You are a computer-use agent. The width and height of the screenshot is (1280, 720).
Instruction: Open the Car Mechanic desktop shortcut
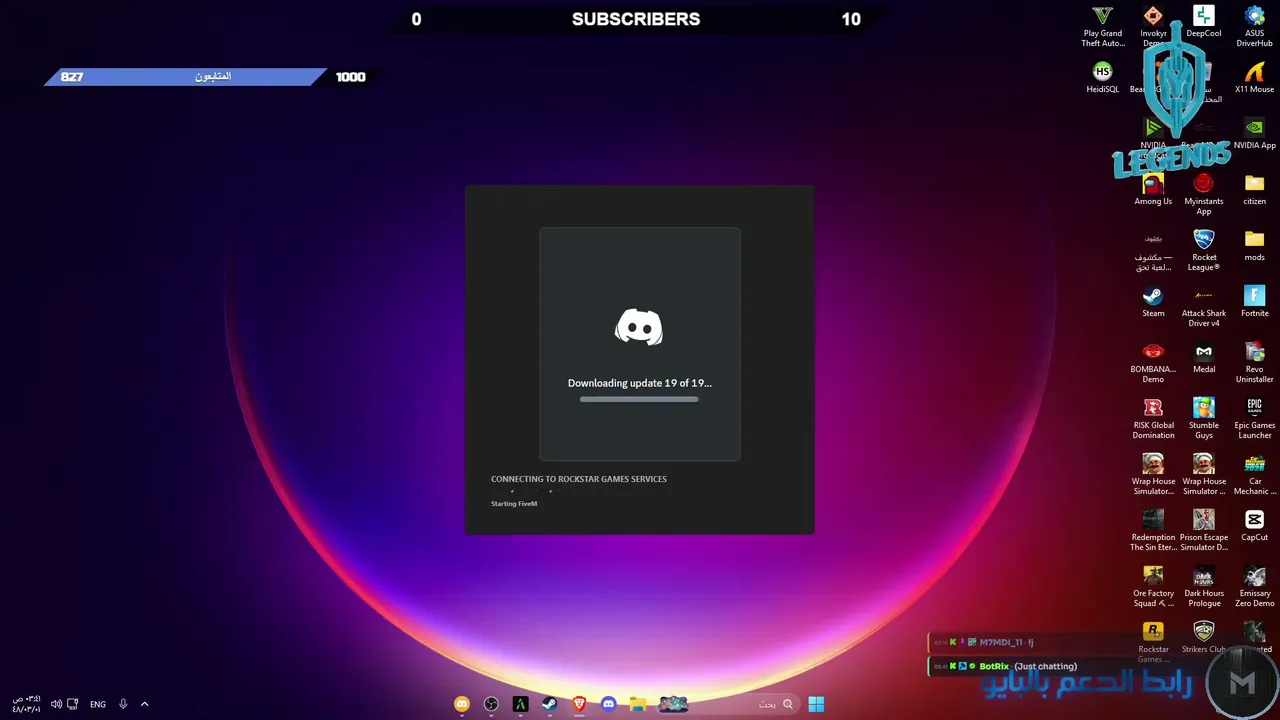pyautogui.click(x=1254, y=474)
